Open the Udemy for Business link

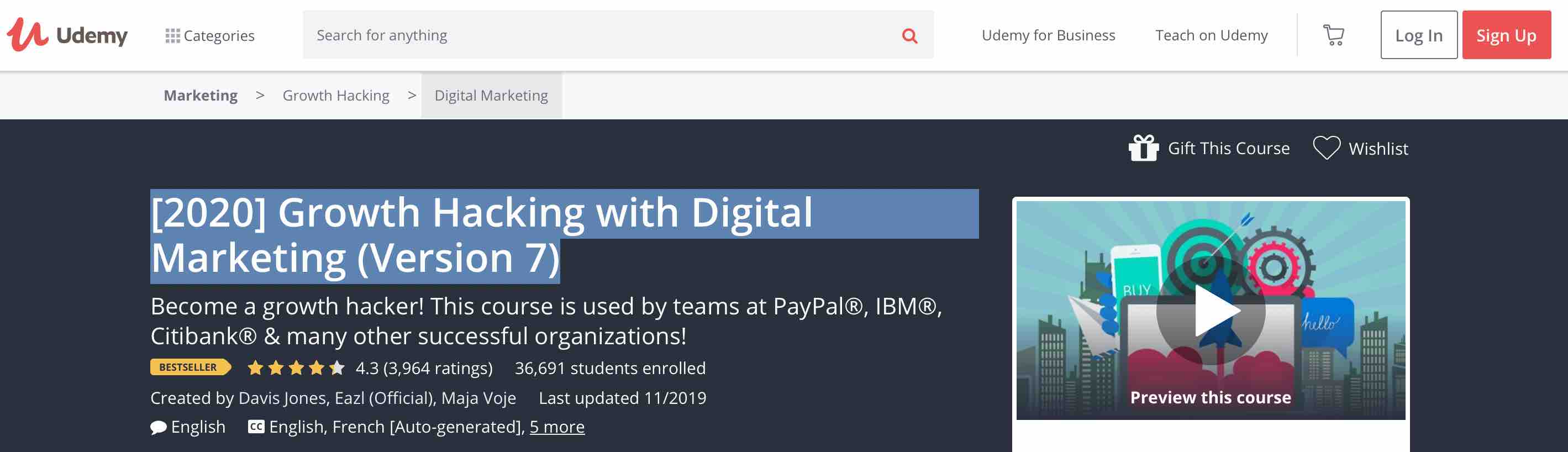pyautogui.click(x=1048, y=35)
